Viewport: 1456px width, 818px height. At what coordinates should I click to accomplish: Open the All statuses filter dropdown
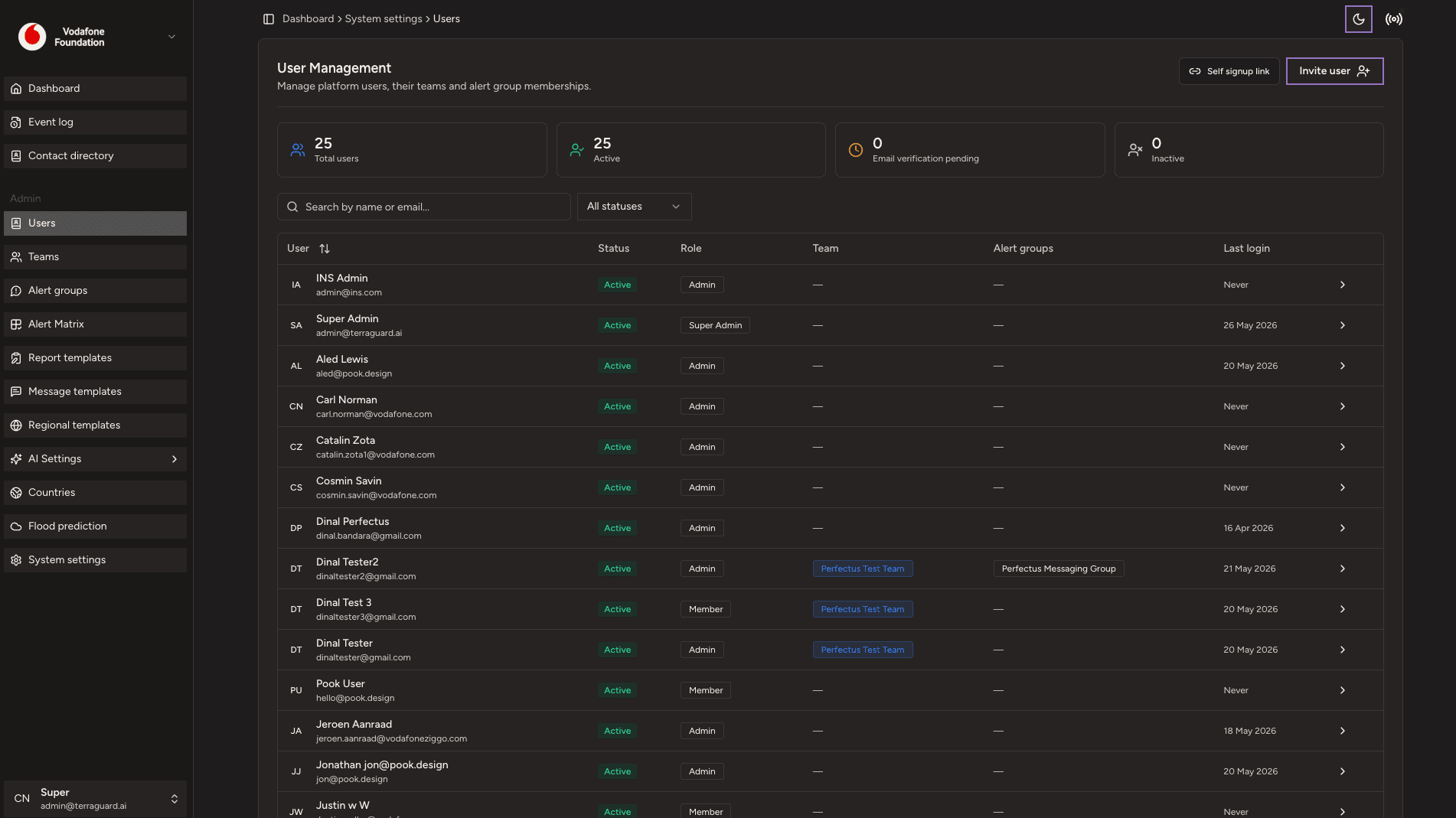[x=634, y=207]
